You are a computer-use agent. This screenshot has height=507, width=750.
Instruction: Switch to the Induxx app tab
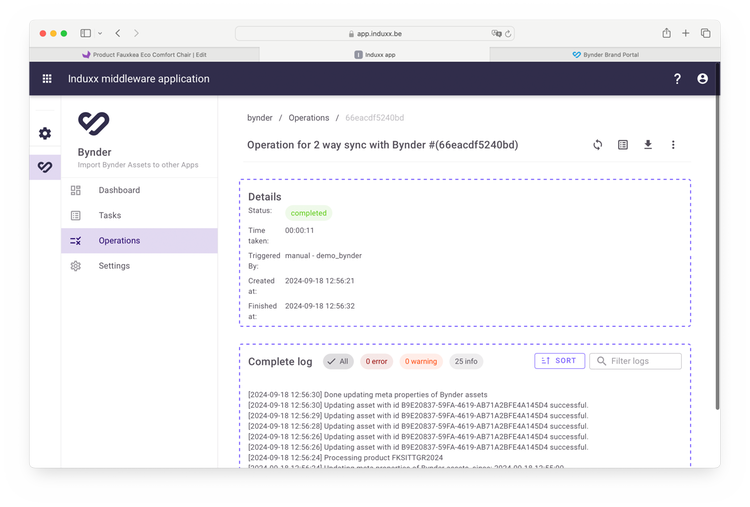coord(375,55)
